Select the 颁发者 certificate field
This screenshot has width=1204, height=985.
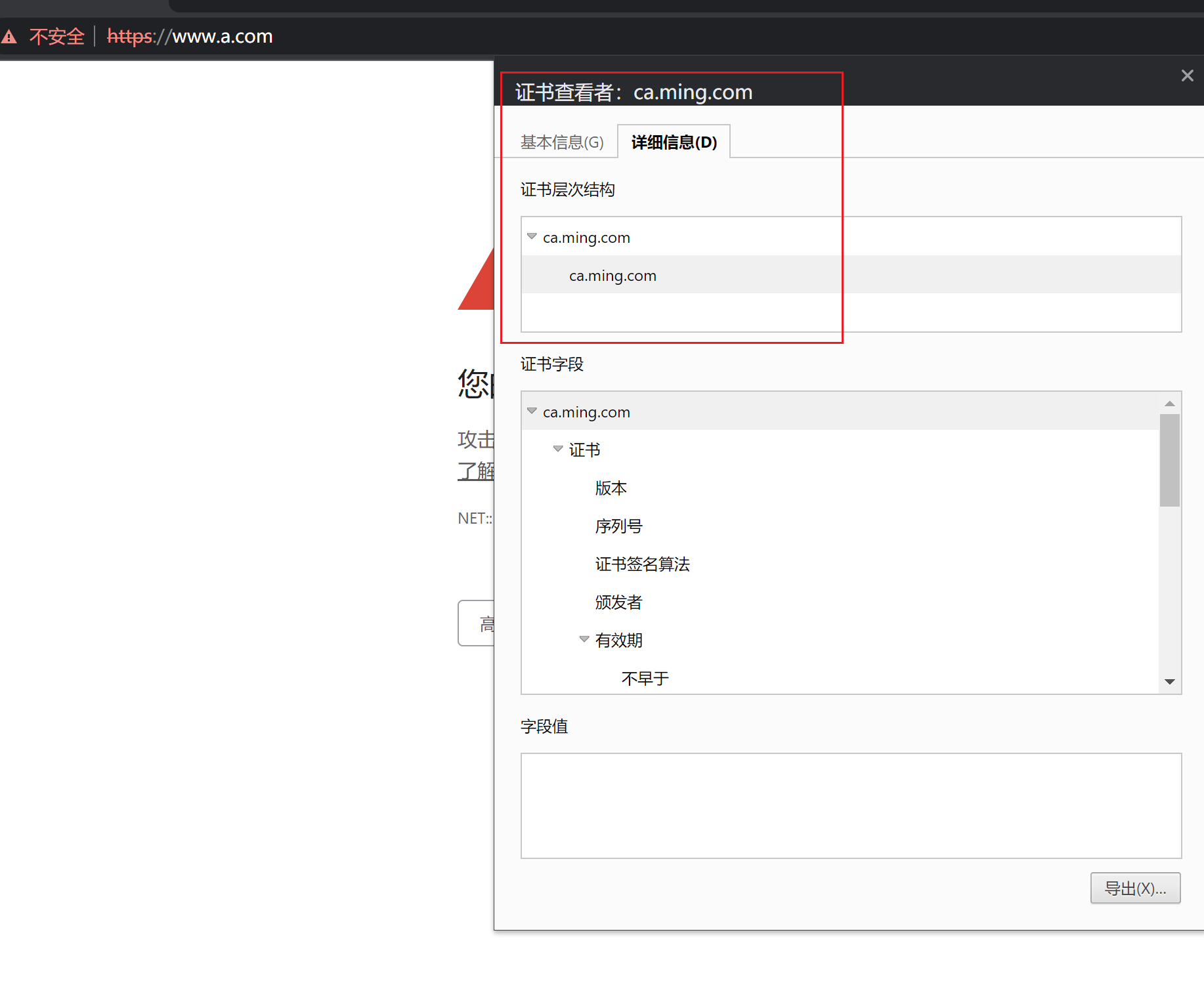click(x=618, y=602)
